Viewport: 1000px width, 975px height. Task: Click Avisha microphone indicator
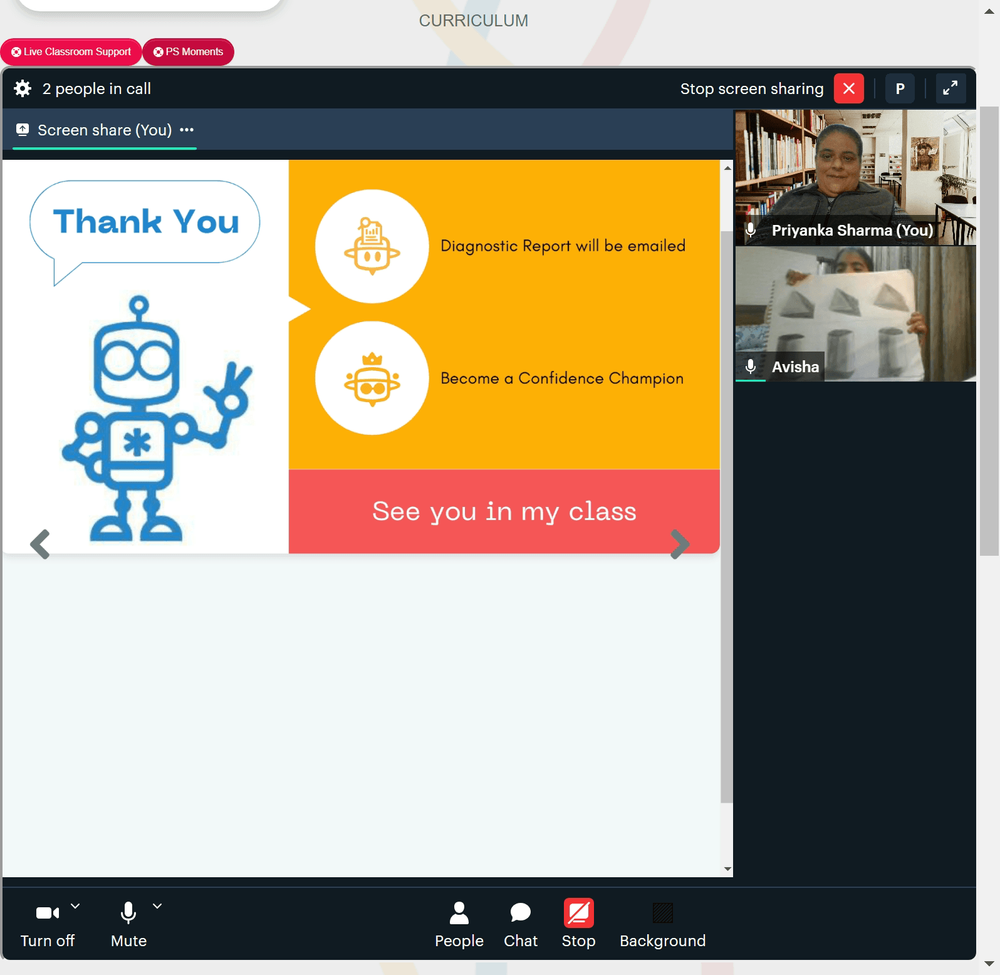point(751,367)
